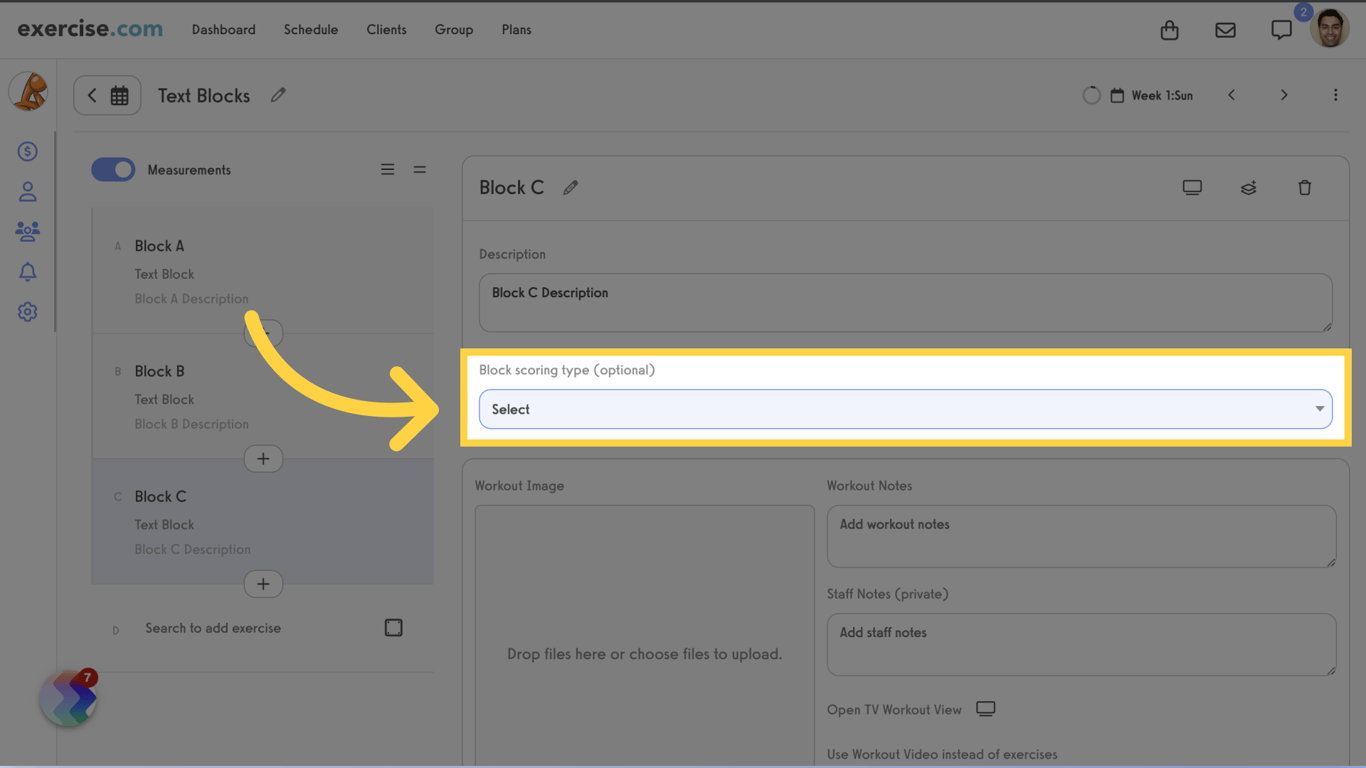This screenshot has height=768, width=1366.
Task: Open the mail envelope icon in the header
Action: point(1225,29)
